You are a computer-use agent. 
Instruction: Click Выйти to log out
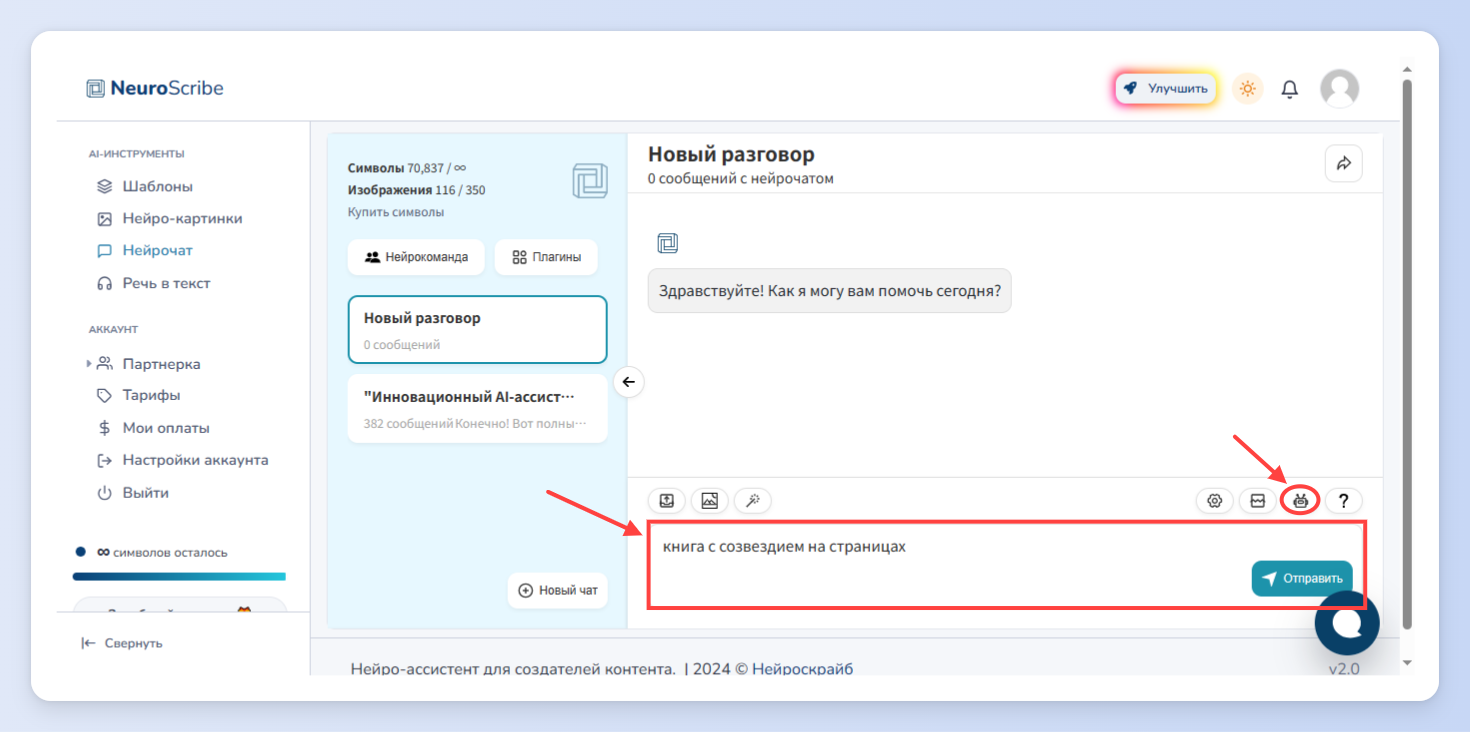145,493
